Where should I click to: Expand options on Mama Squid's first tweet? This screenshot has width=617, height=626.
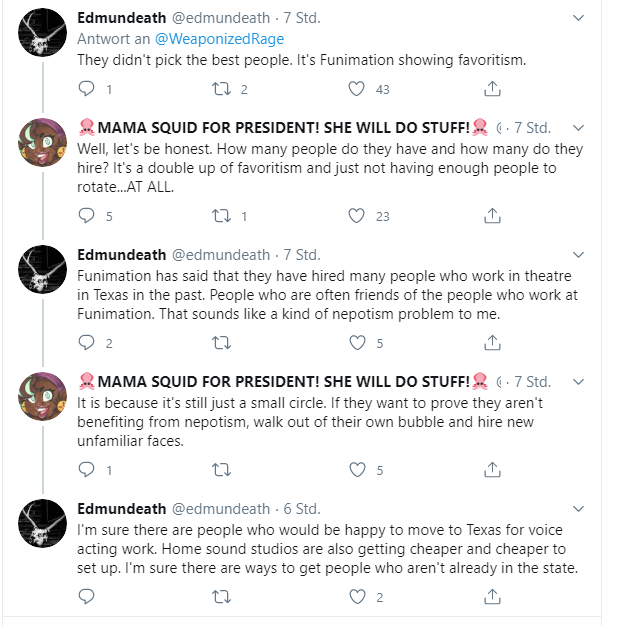[578, 128]
